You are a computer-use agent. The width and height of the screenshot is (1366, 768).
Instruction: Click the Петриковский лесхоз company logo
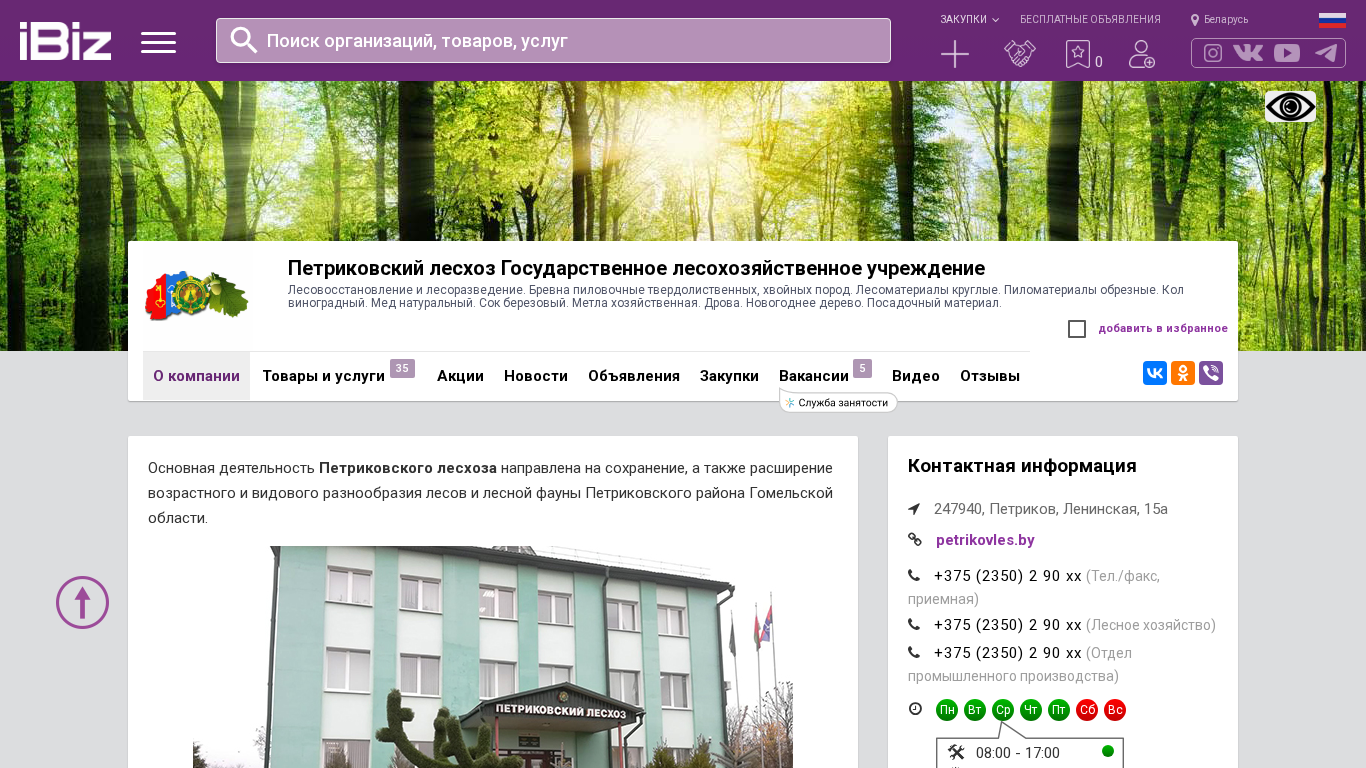197,296
